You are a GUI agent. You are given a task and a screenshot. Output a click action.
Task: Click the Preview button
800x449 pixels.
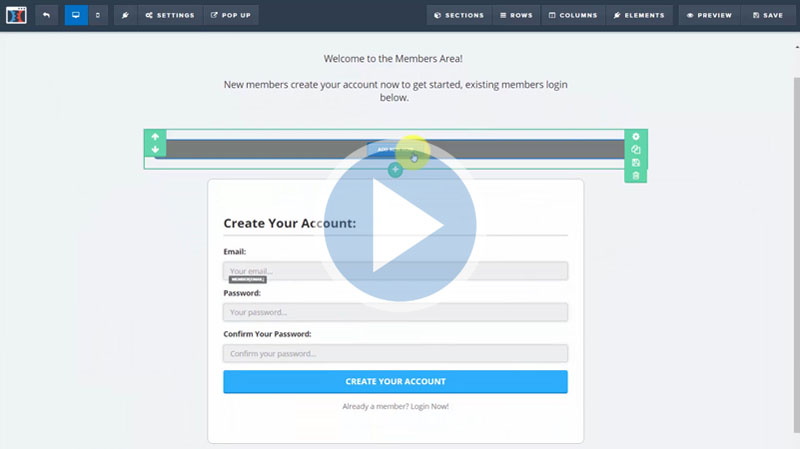click(x=710, y=15)
